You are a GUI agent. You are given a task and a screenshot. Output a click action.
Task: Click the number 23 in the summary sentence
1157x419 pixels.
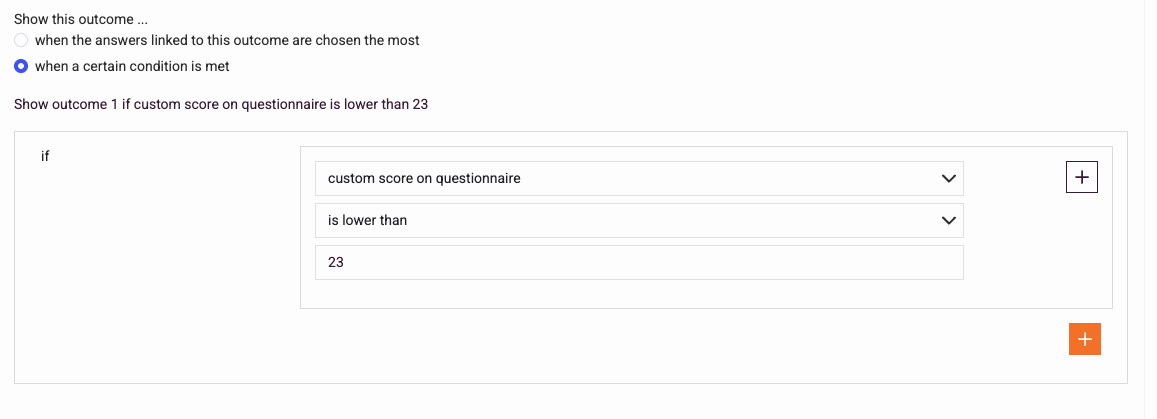click(421, 105)
